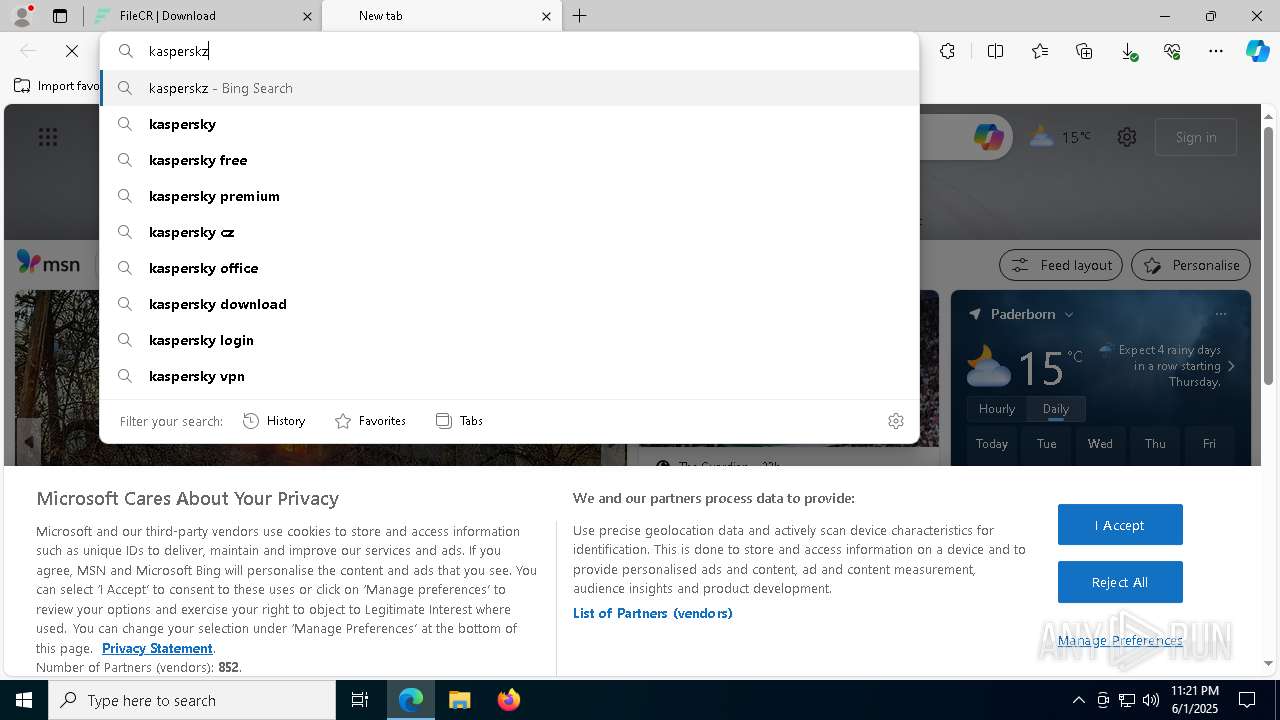
Task: Select the Today forecast column
Action: [x=992, y=444]
